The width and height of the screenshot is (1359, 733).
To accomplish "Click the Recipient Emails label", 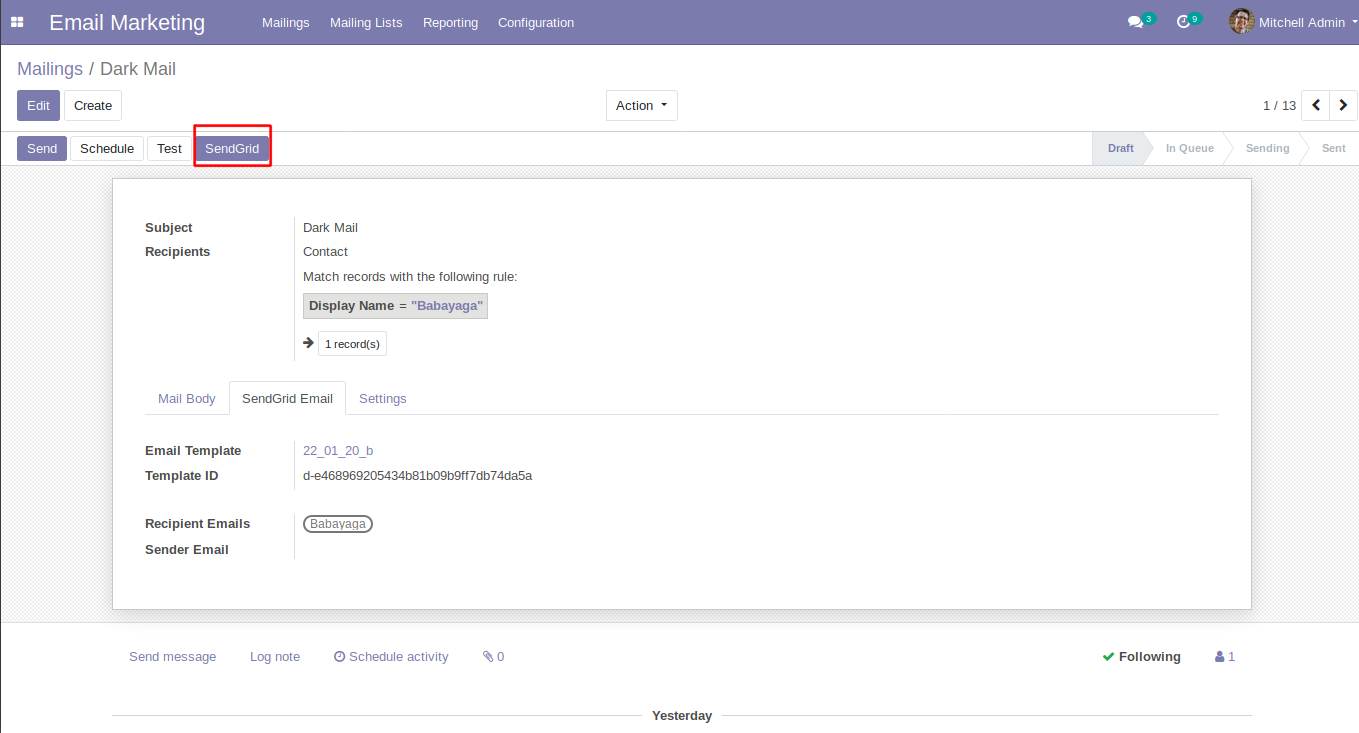I will point(198,524).
